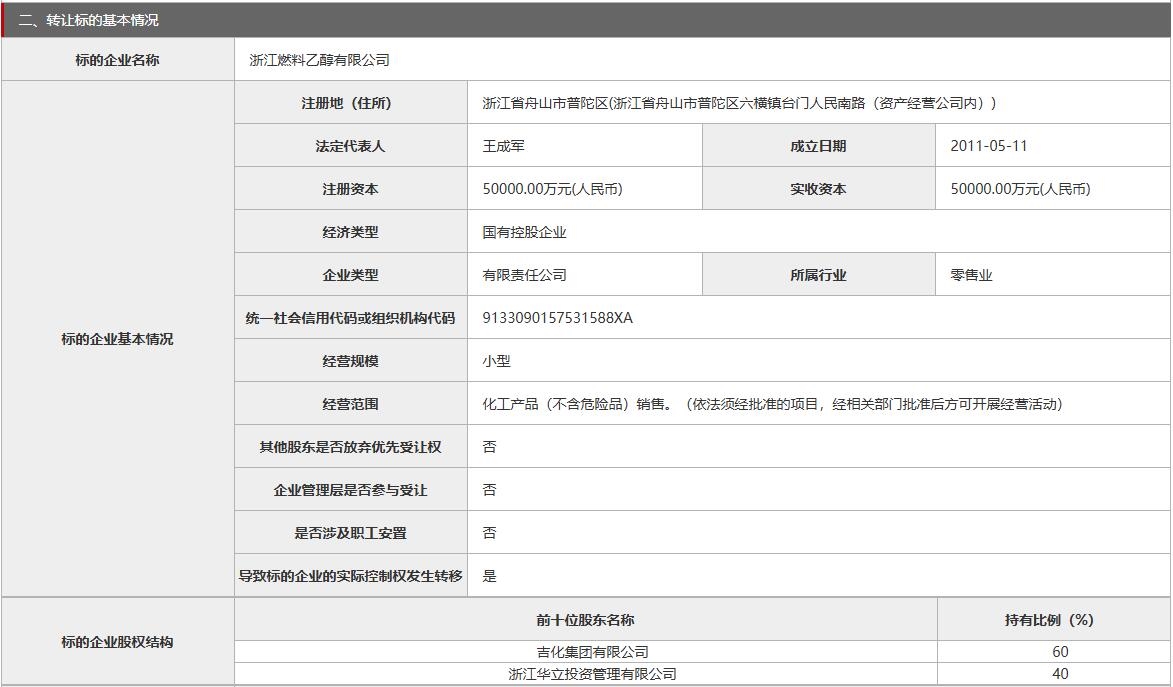
Task: Select the legal representative name 王成军
Action: 495,145
